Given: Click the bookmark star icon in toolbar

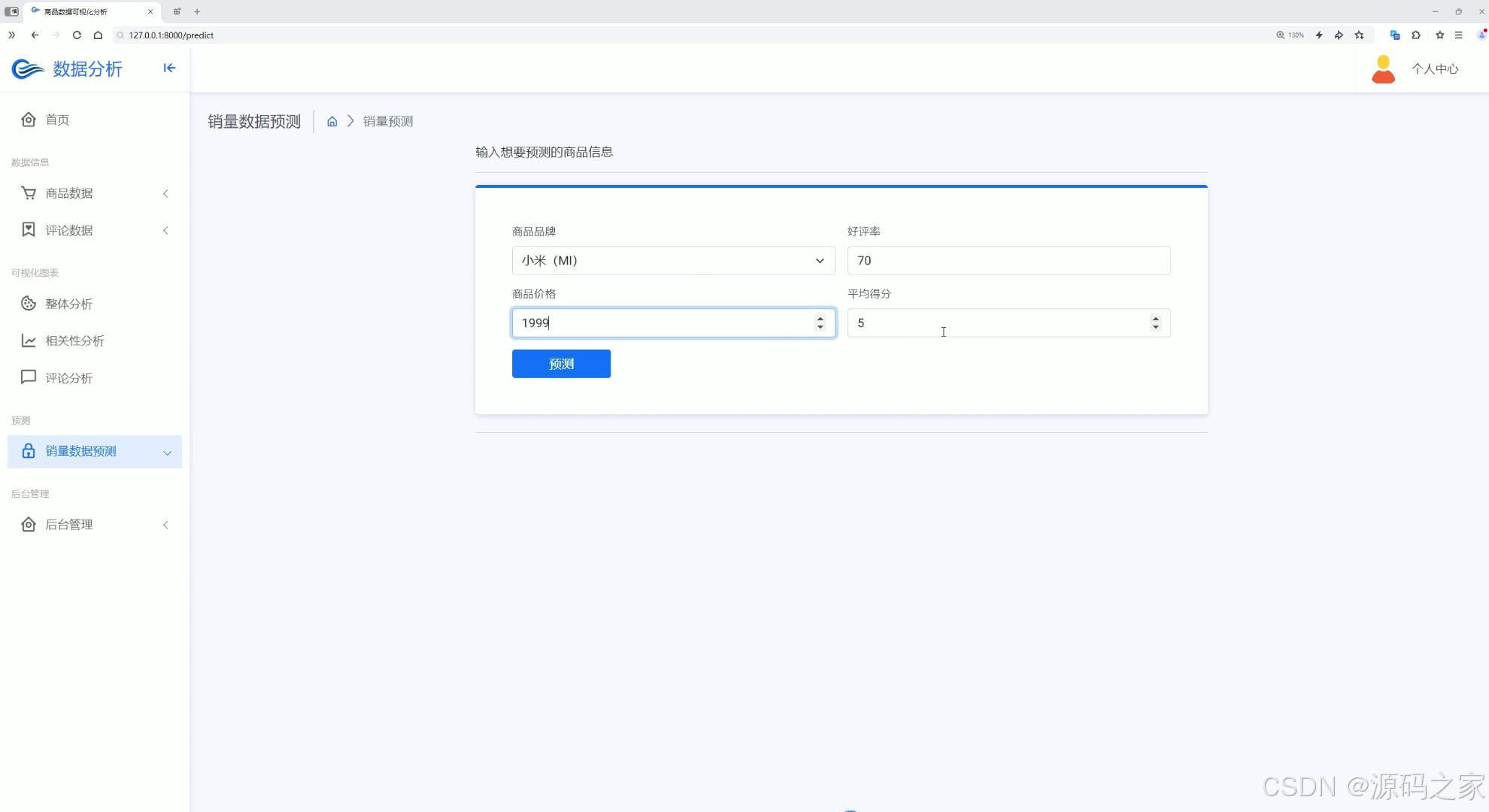Looking at the screenshot, I should point(1439,35).
